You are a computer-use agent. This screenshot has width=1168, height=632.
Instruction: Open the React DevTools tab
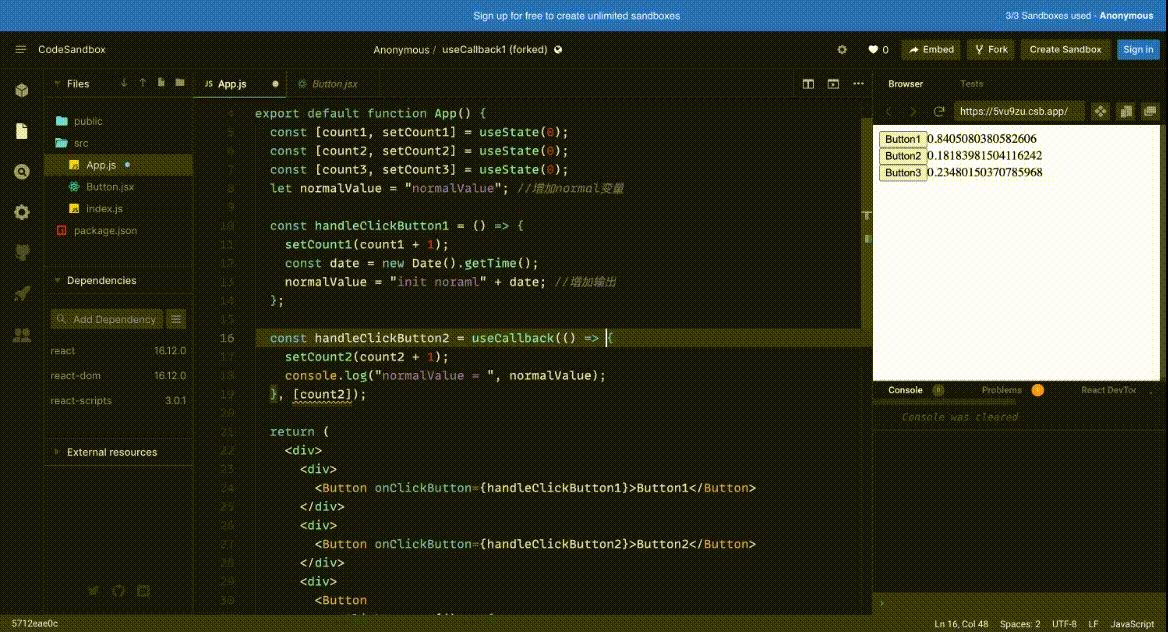(1108, 390)
